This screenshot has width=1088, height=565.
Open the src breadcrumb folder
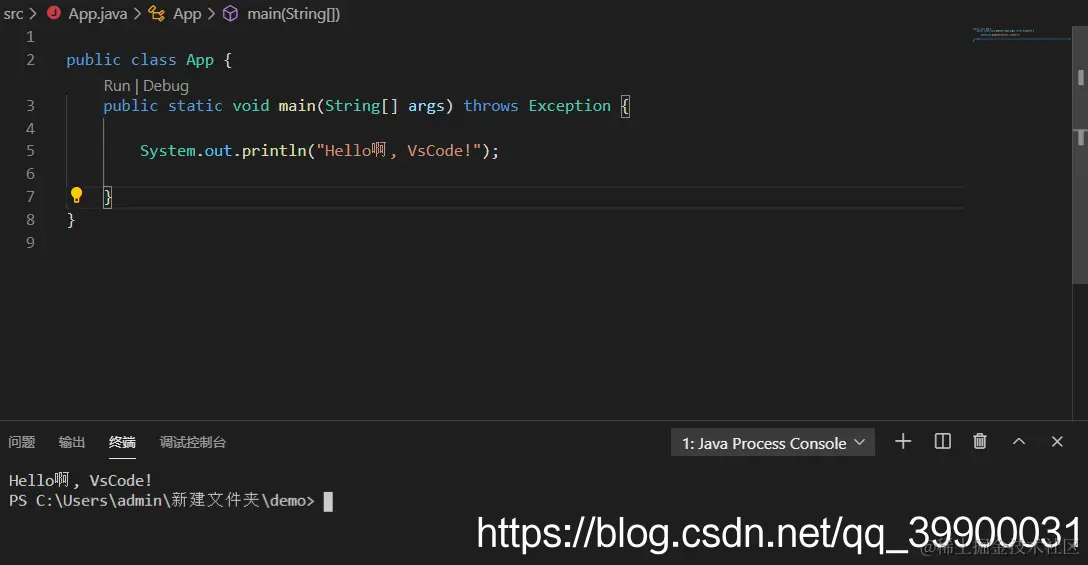[13, 13]
